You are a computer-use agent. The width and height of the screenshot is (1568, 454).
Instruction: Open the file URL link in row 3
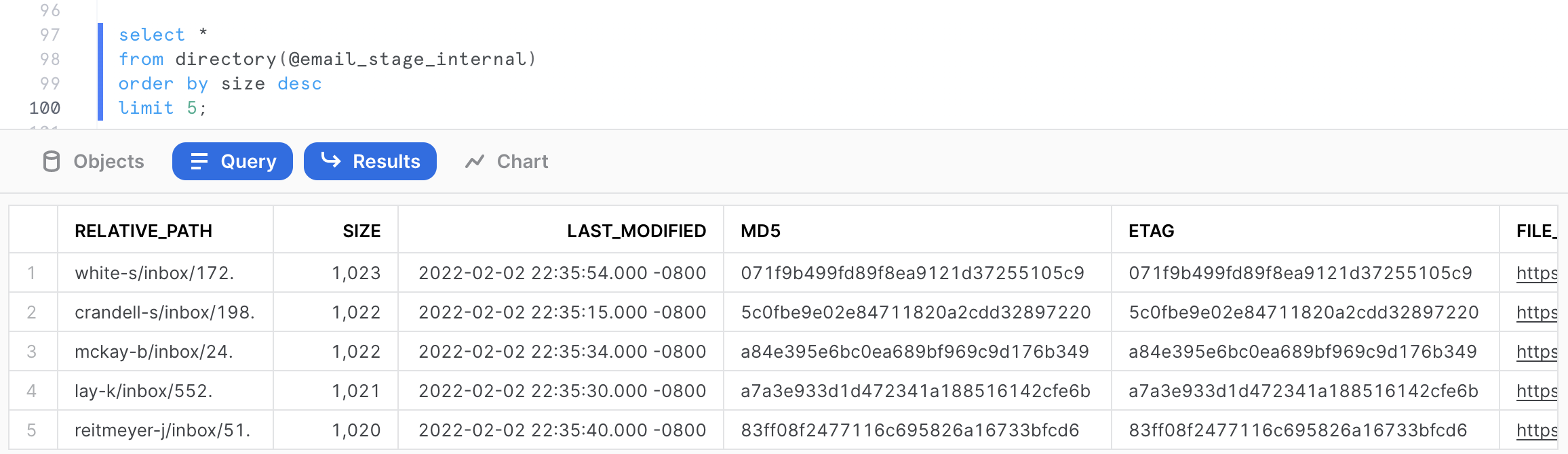pos(1536,352)
